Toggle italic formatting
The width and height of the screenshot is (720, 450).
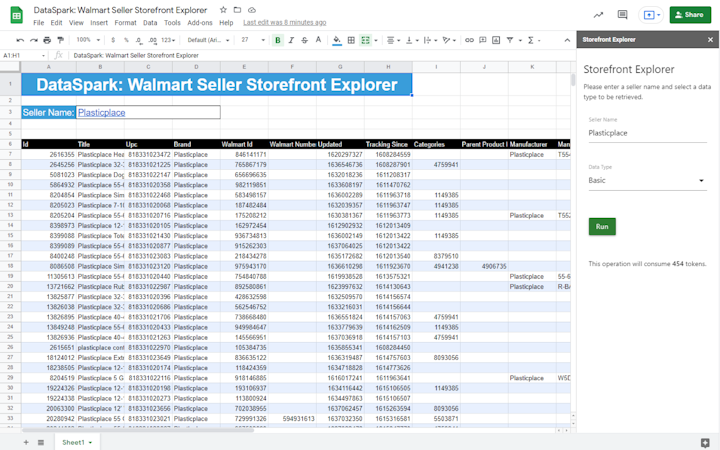(x=291, y=40)
